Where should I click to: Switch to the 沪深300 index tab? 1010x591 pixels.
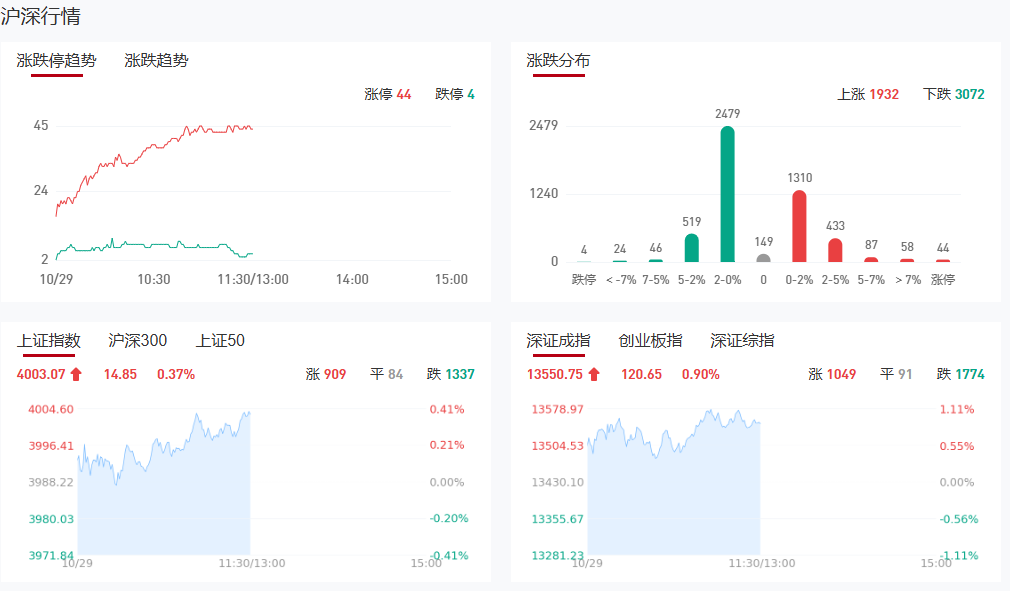pos(138,341)
